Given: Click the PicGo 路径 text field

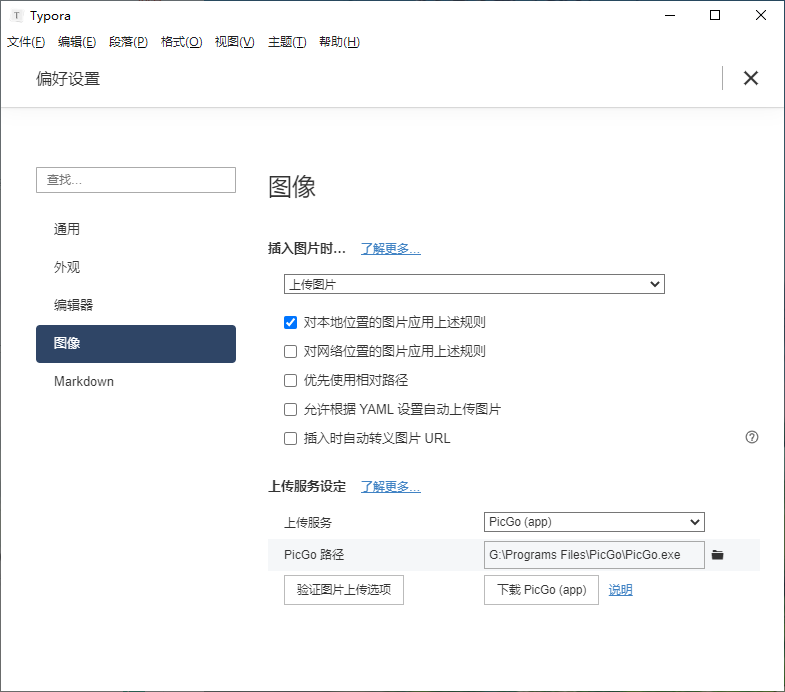Looking at the screenshot, I should pos(594,555).
